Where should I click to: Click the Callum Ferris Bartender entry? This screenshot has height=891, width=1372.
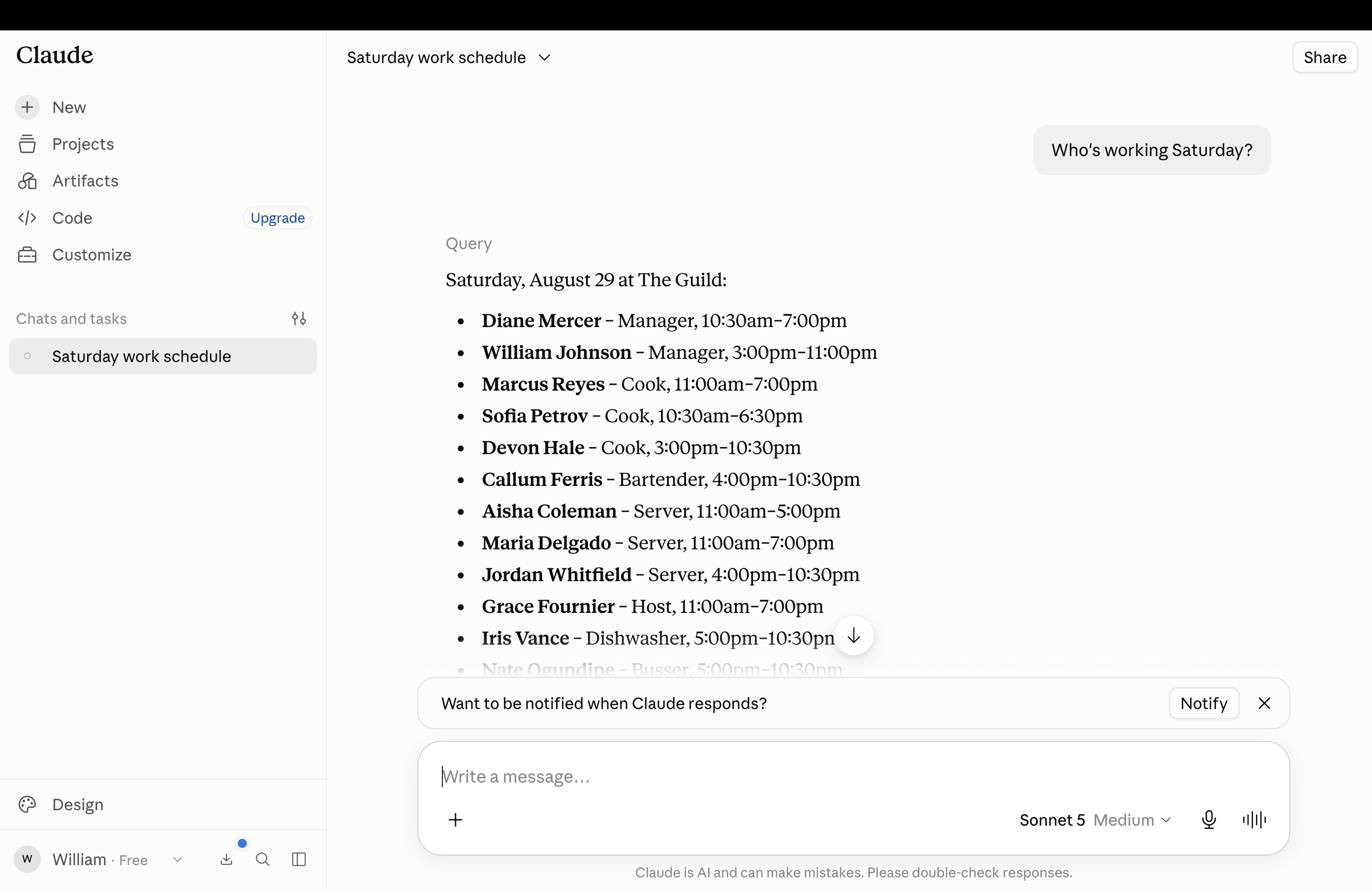click(671, 479)
